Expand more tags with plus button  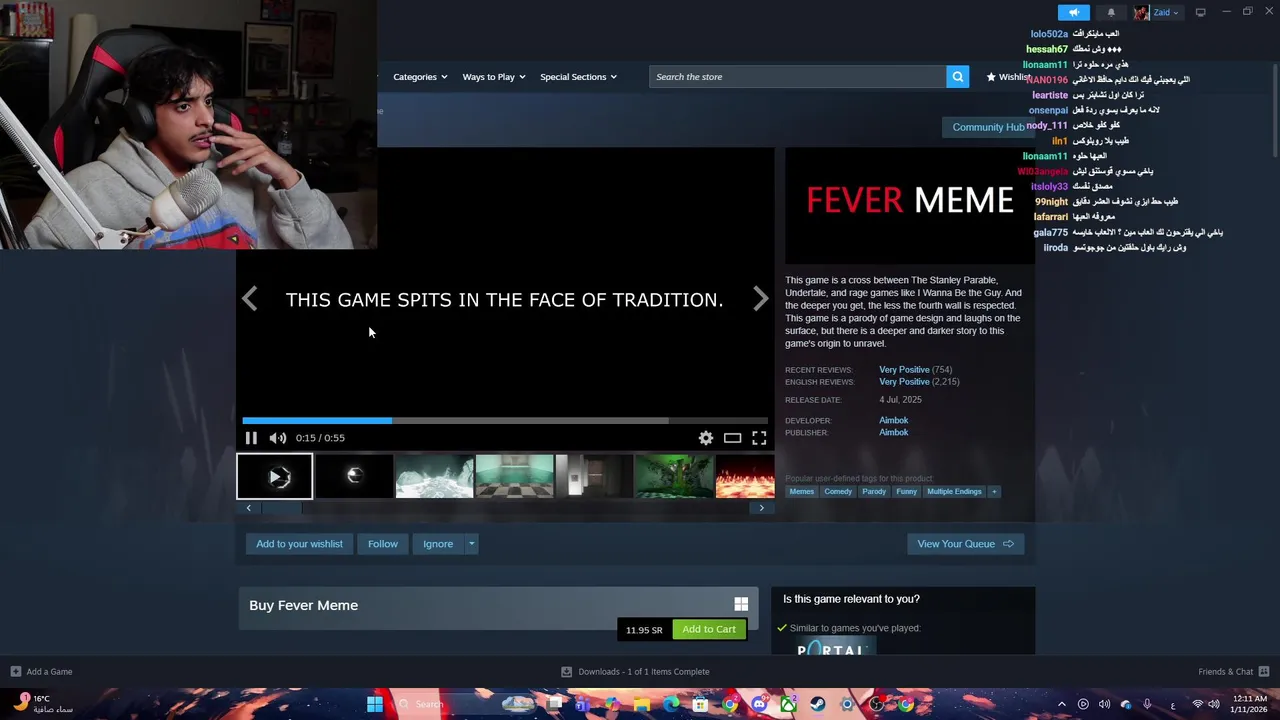pyautogui.click(x=994, y=492)
